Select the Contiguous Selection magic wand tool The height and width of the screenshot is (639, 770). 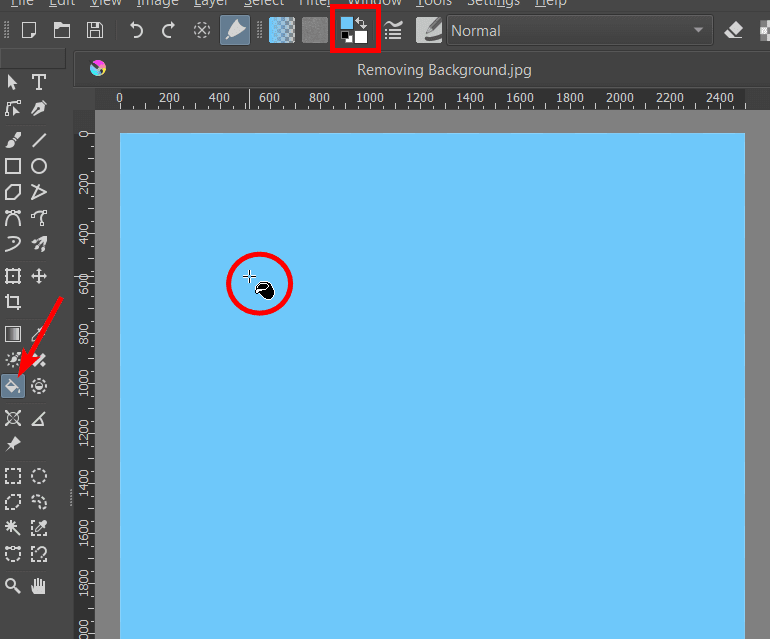pyautogui.click(x=13, y=528)
